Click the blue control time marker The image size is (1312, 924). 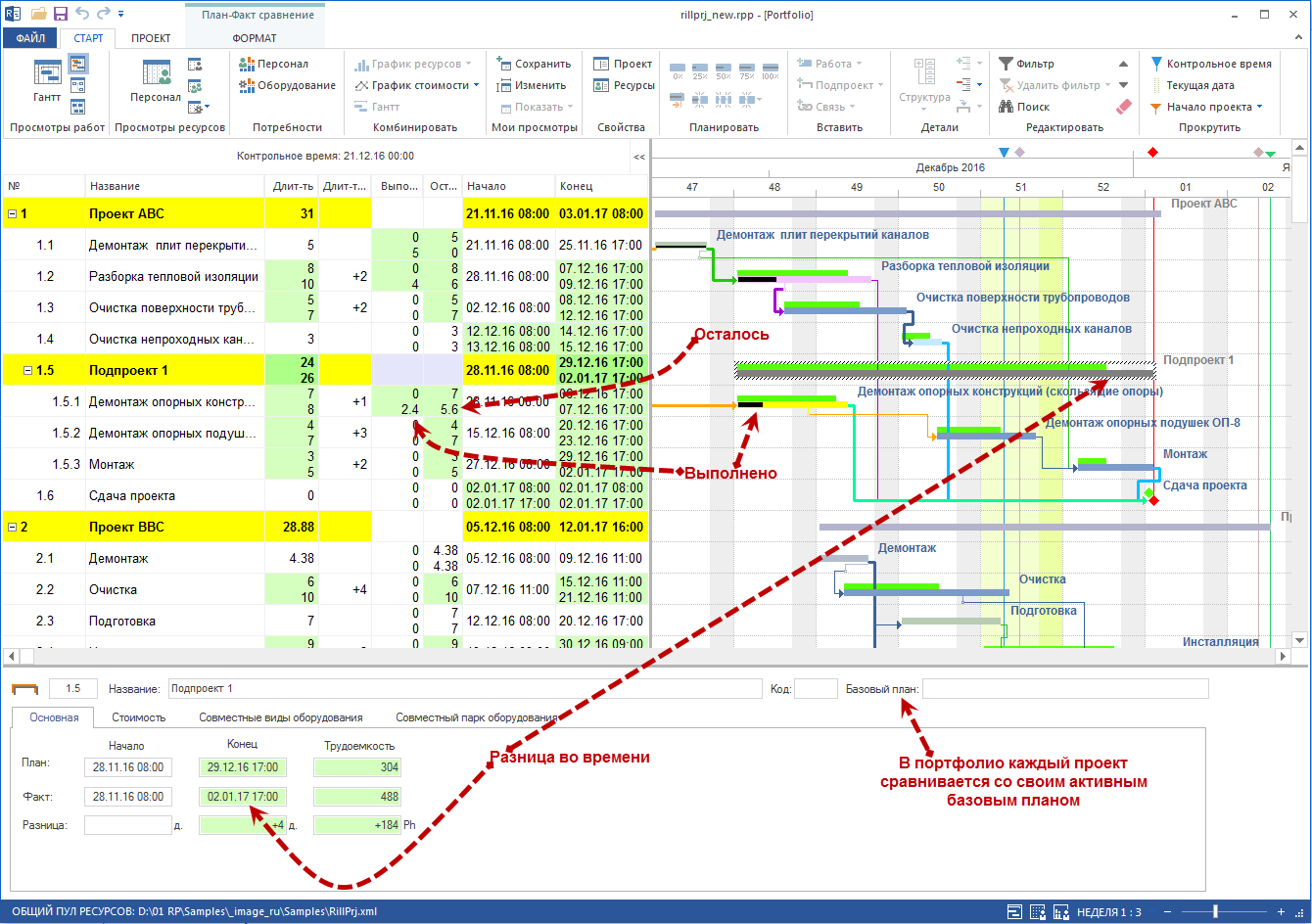click(x=1004, y=152)
